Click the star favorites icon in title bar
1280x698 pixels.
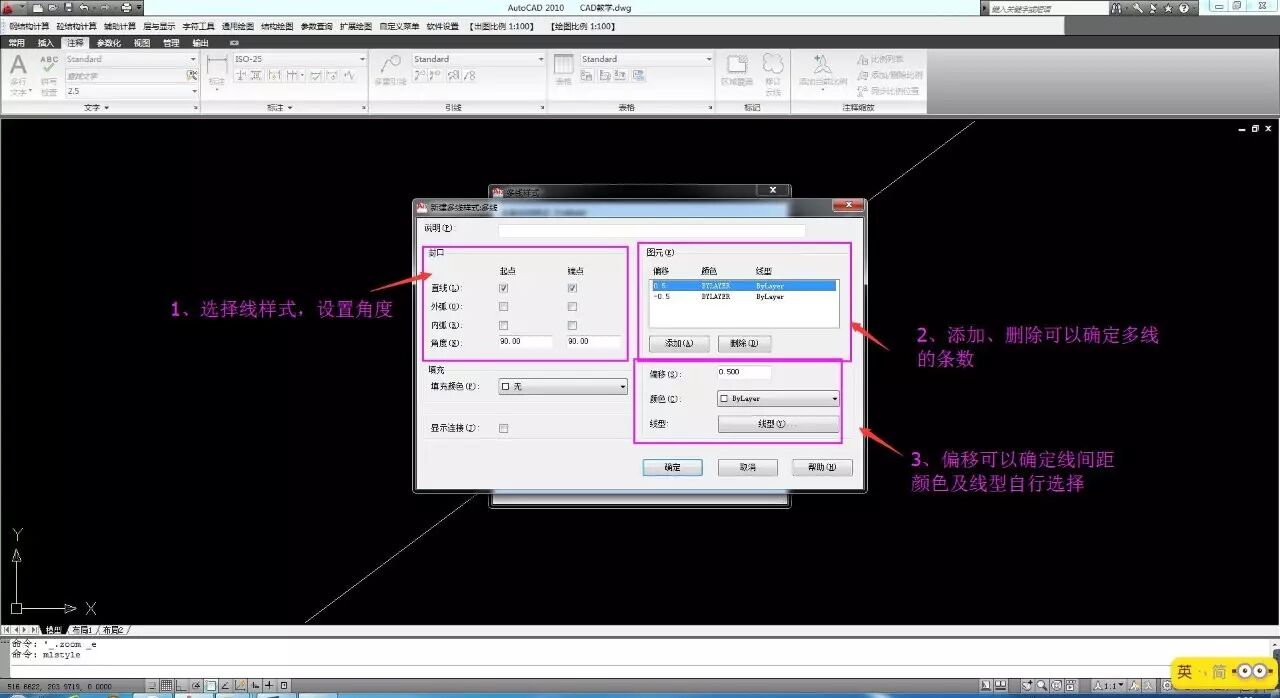(x=1168, y=8)
